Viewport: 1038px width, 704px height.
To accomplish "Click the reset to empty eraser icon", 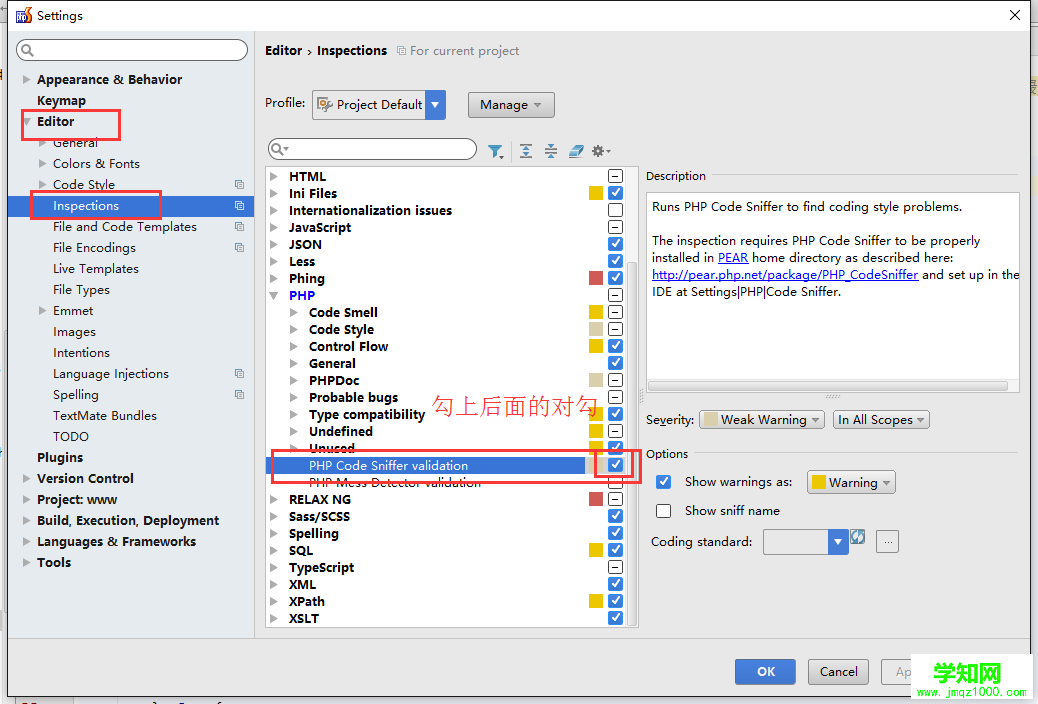I will click(x=576, y=151).
